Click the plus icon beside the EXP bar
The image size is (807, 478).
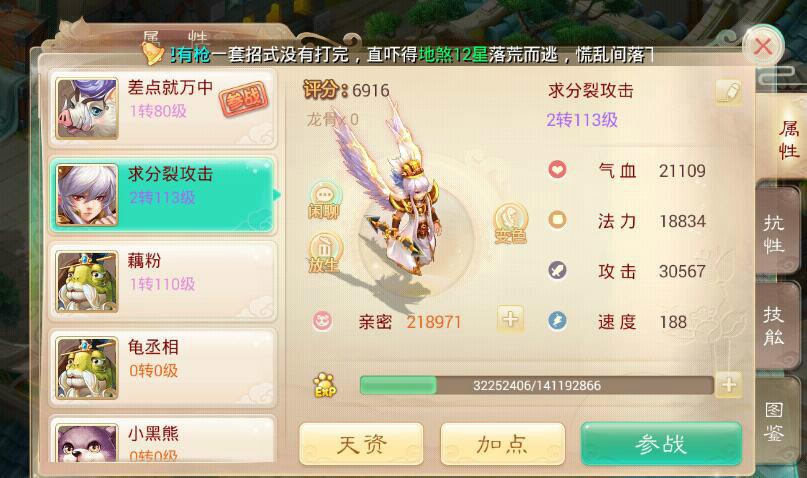click(x=728, y=384)
